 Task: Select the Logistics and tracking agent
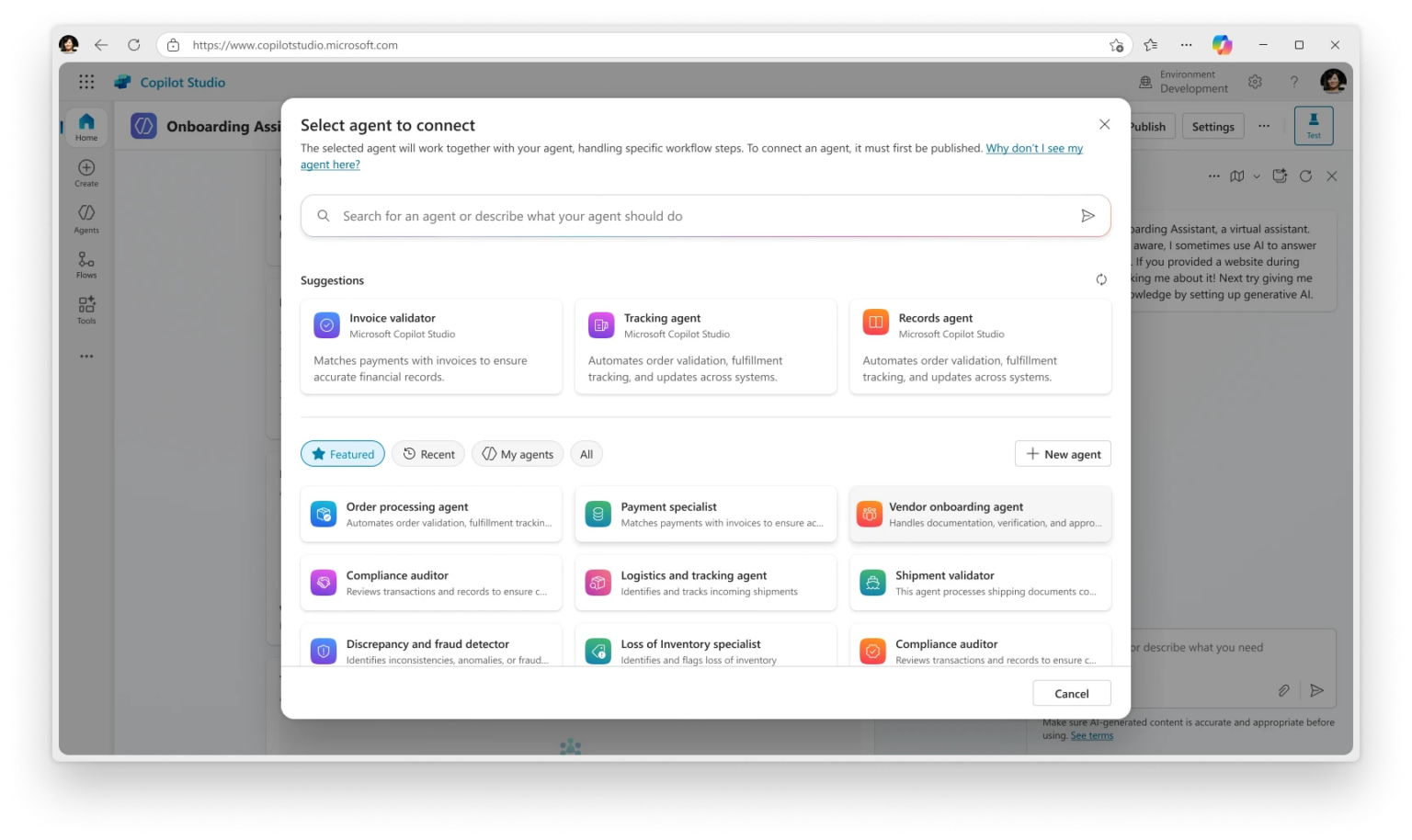(705, 583)
